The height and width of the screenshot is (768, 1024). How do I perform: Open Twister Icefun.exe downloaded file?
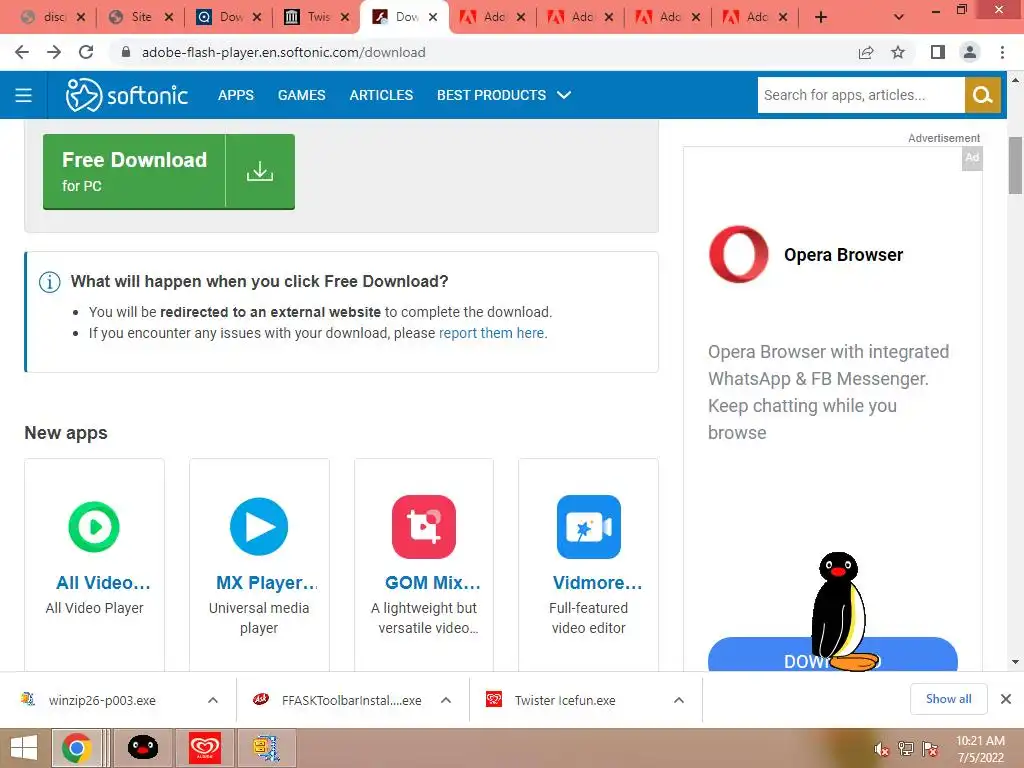pos(565,700)
